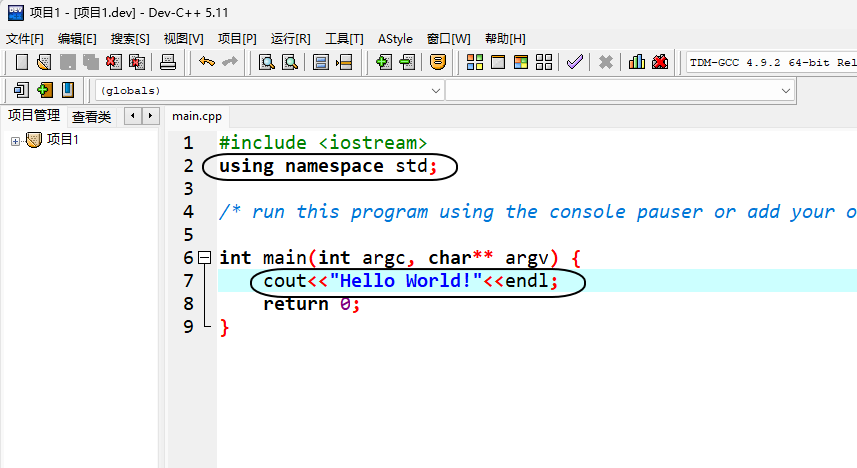857x468 pixels.
Task: Open the 编辑[E] menu
Action: click(77, 39)
